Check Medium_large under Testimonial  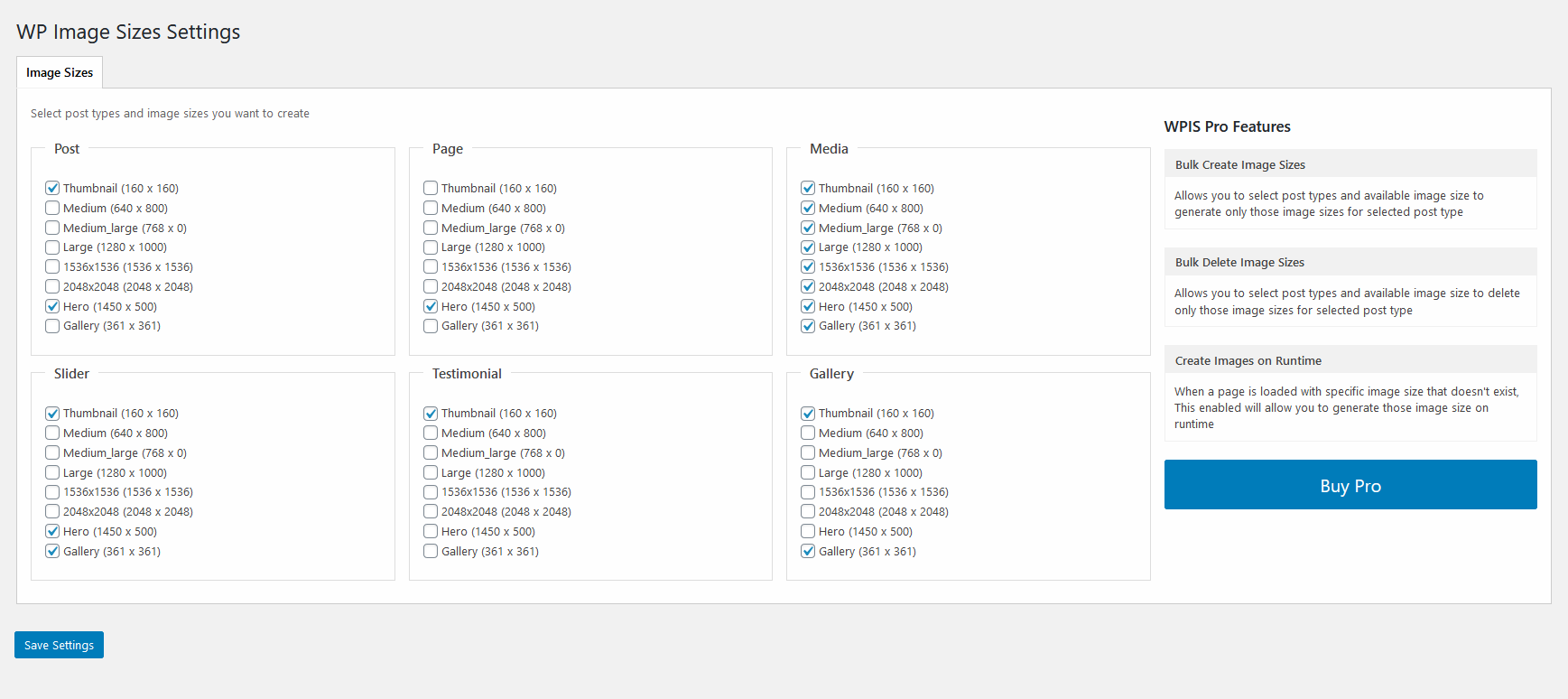(x=431, y=452)
